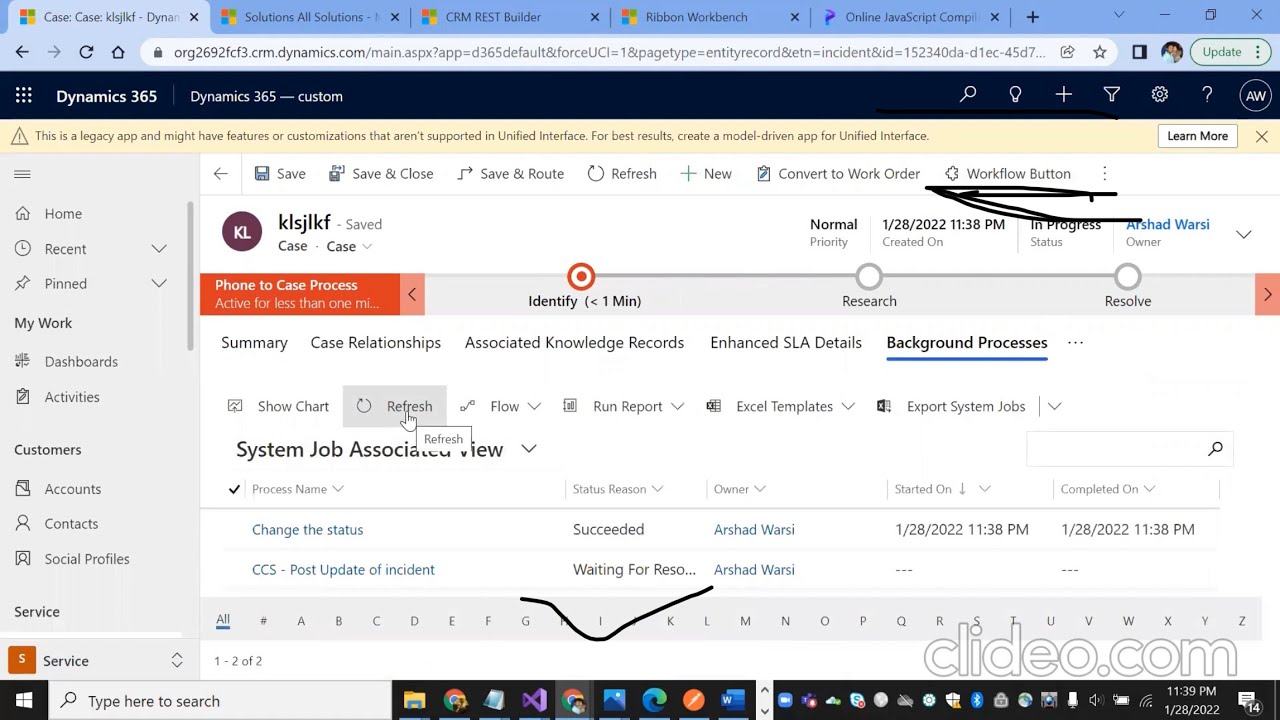This screenshot has width=1280, height=720.
Task: Open the AW user profile avatar
Action: pos(1255,96)
